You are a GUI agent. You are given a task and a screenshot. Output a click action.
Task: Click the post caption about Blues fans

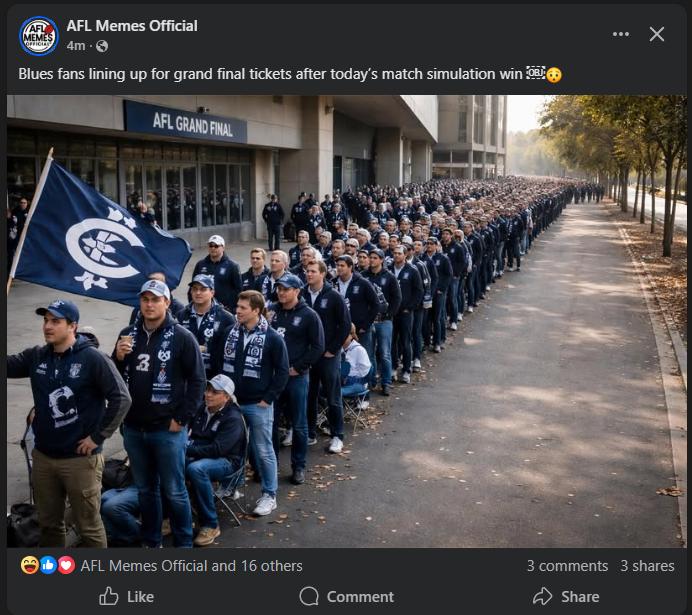coord(290,74)
